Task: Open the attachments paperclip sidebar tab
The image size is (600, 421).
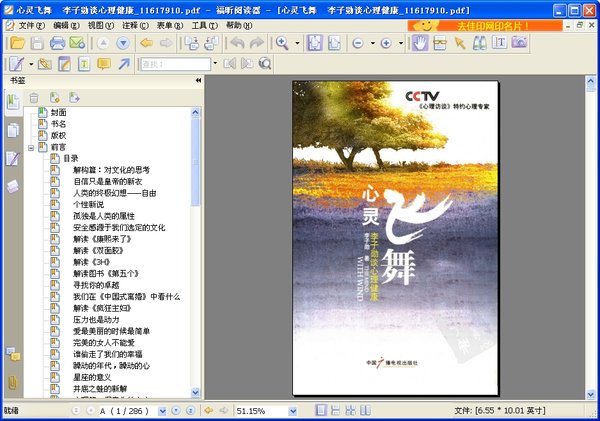Action: tap(13, 382)
